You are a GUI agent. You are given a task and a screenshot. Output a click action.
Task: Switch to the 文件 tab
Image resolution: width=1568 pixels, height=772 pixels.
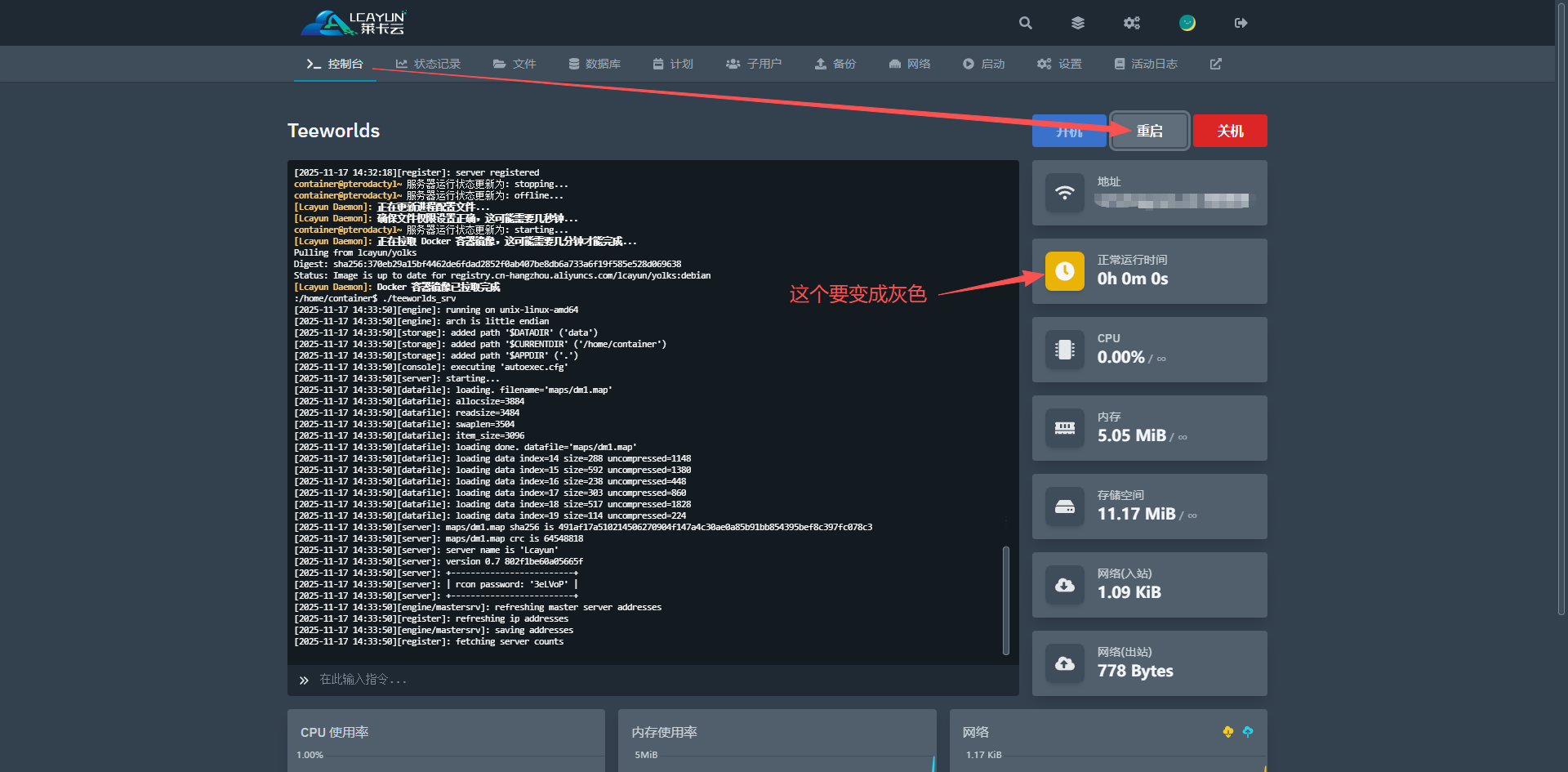514,64
